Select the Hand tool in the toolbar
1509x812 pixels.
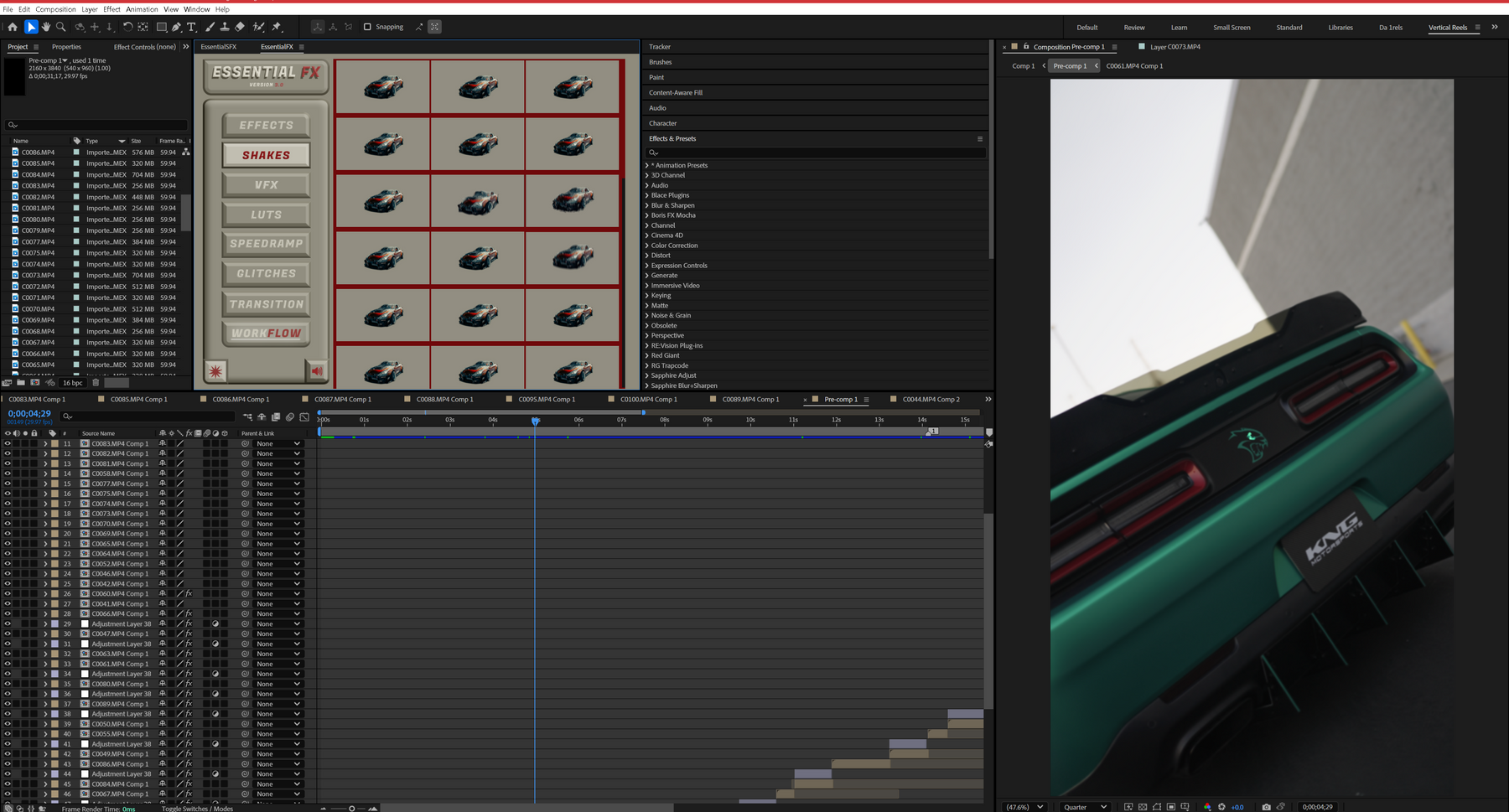coord(48,26)
